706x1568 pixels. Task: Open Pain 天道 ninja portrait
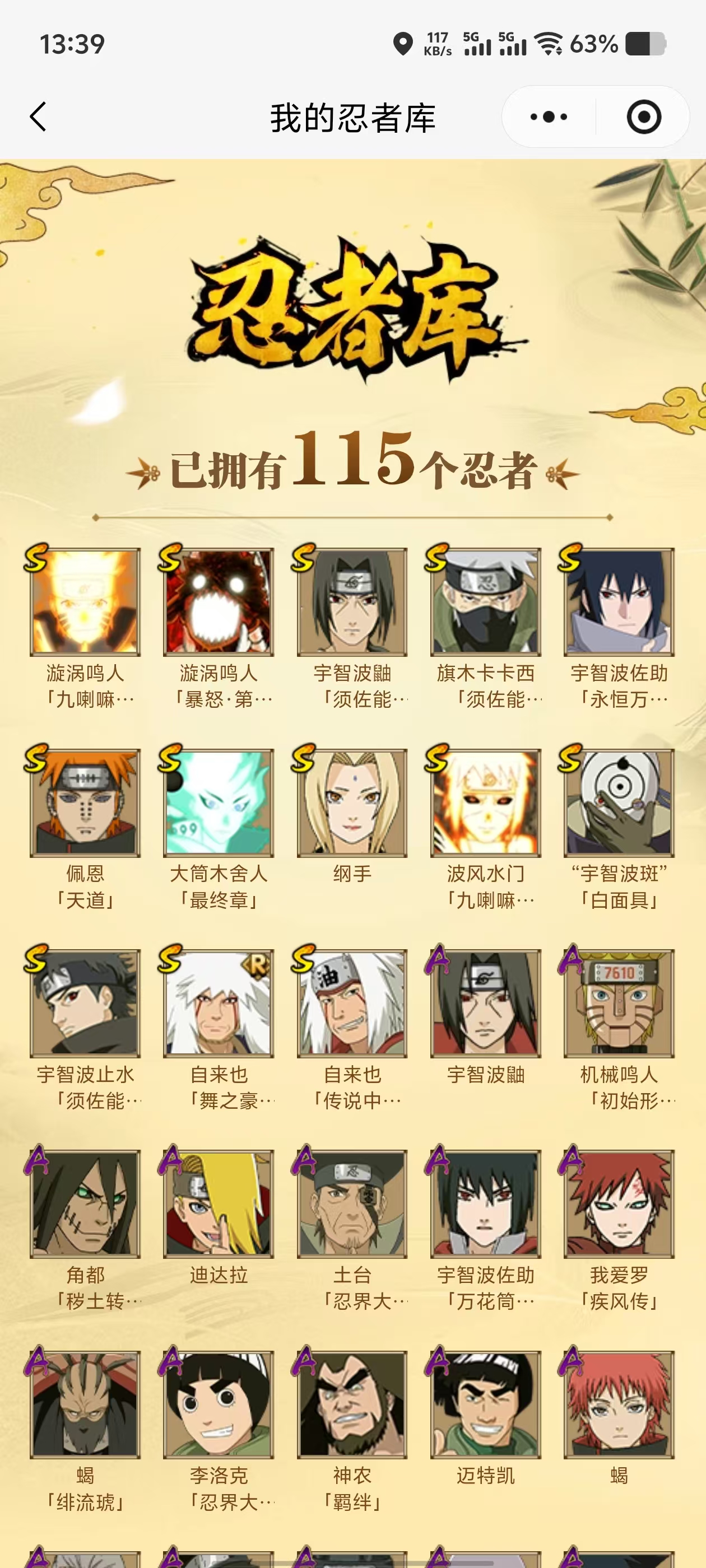coord(85,803)
